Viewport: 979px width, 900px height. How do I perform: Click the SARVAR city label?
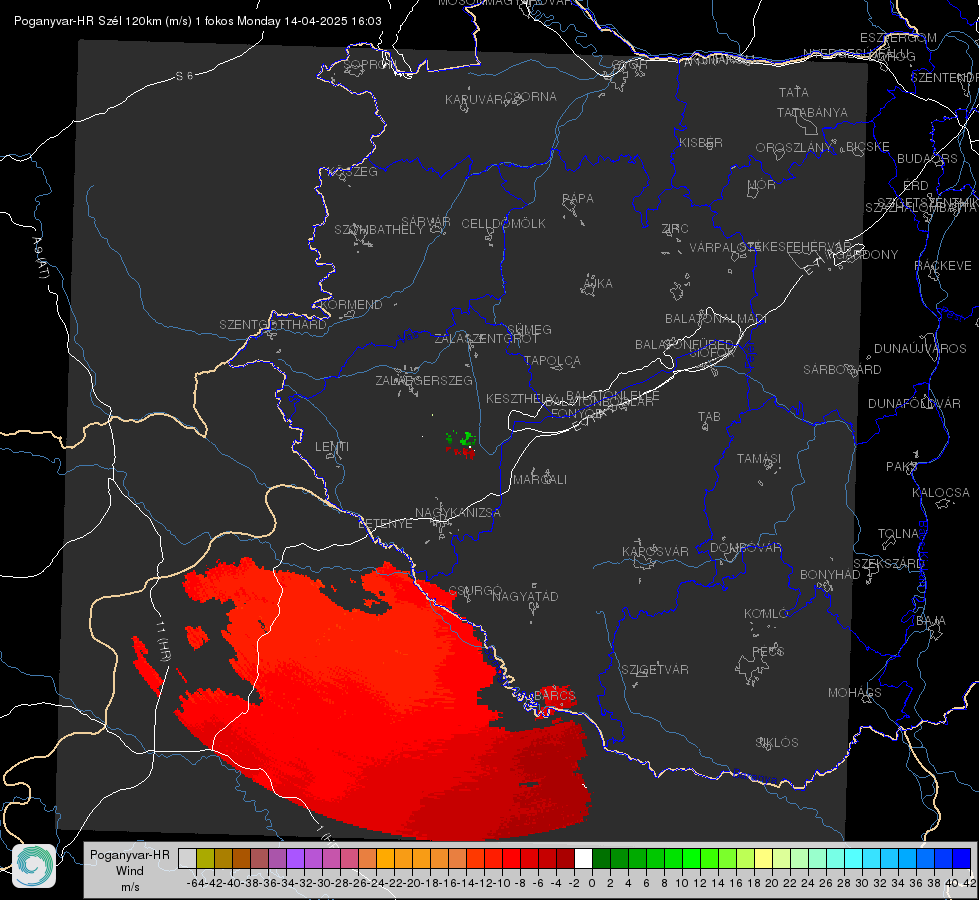point(426,222)
